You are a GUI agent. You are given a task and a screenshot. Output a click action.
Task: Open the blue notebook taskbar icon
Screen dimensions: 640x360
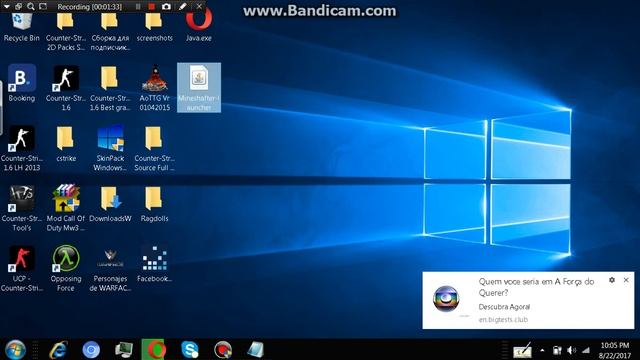click(x=255, y=350)
